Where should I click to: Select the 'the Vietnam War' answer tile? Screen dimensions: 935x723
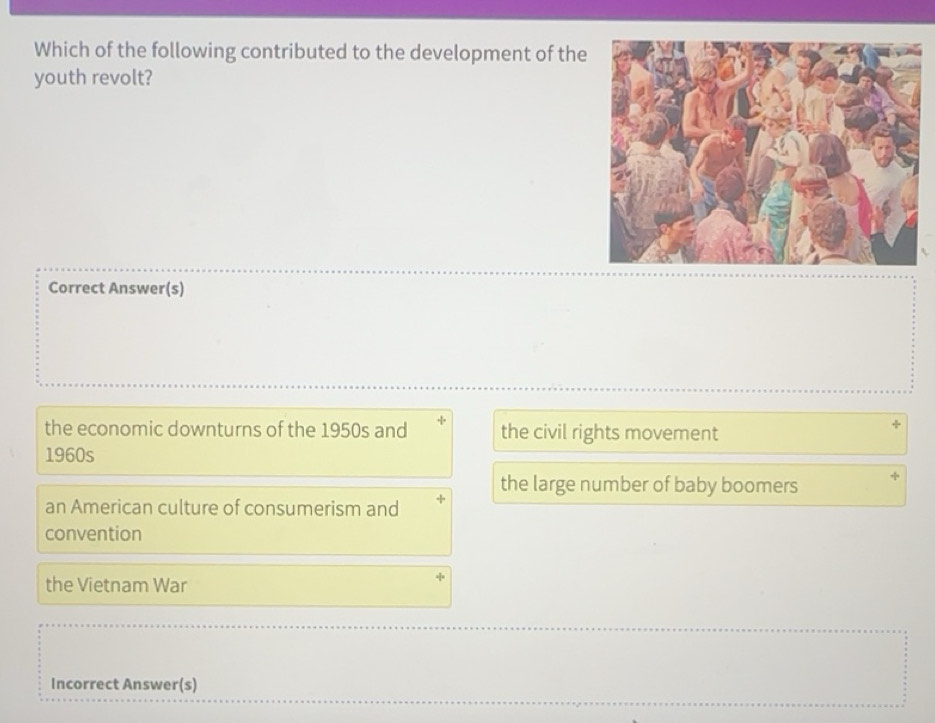pos(200,585)
